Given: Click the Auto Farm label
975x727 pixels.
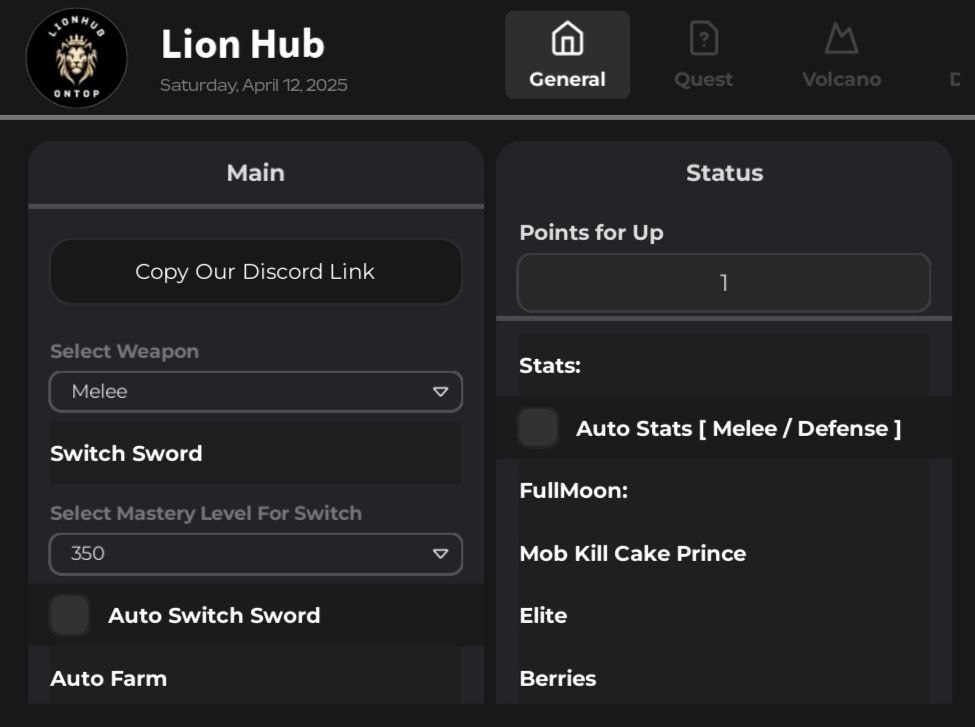Looking at the screenshot, I should (x=109, y=678).
